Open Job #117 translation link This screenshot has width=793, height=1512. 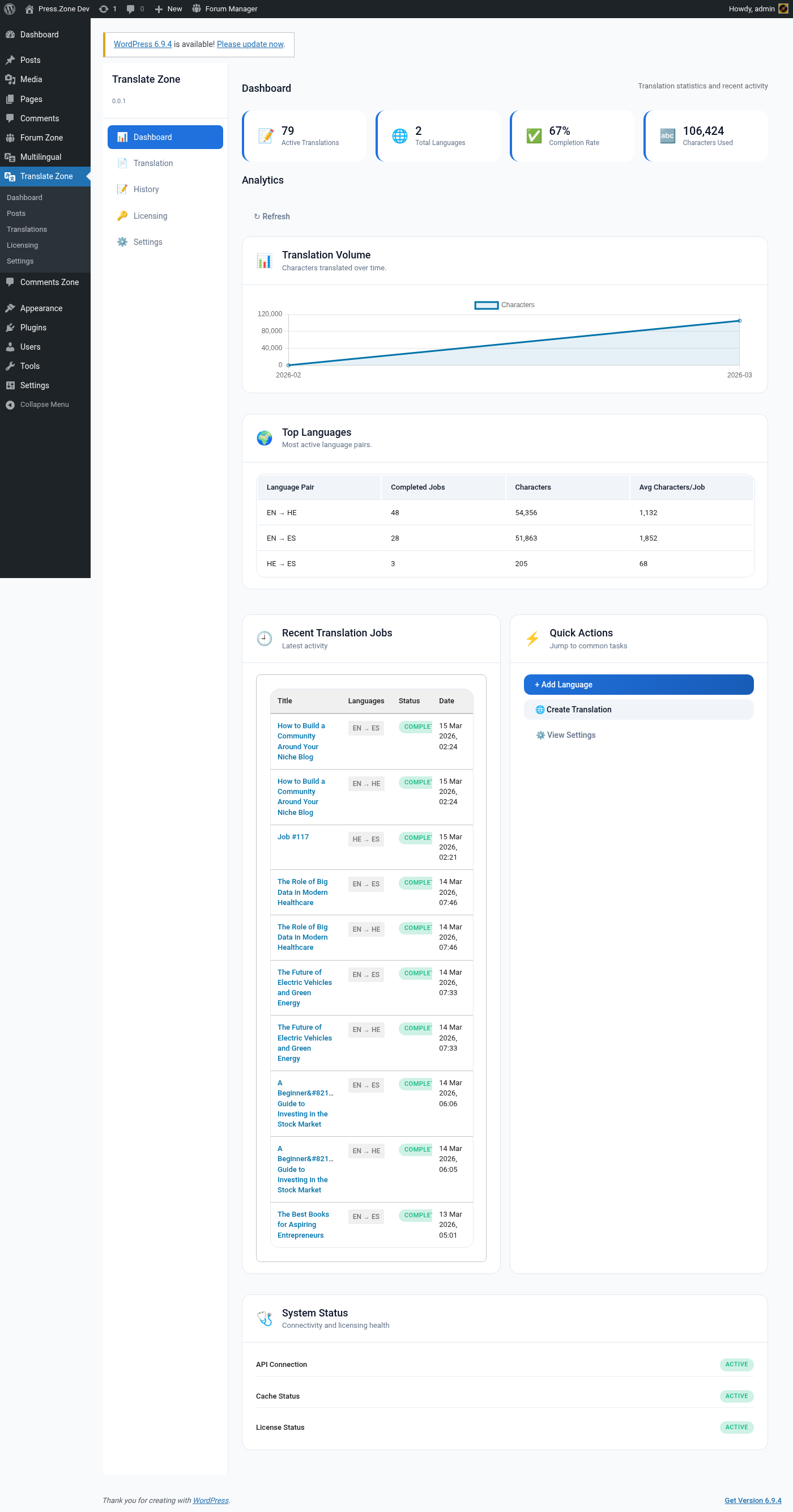click(x=293, y=837)
